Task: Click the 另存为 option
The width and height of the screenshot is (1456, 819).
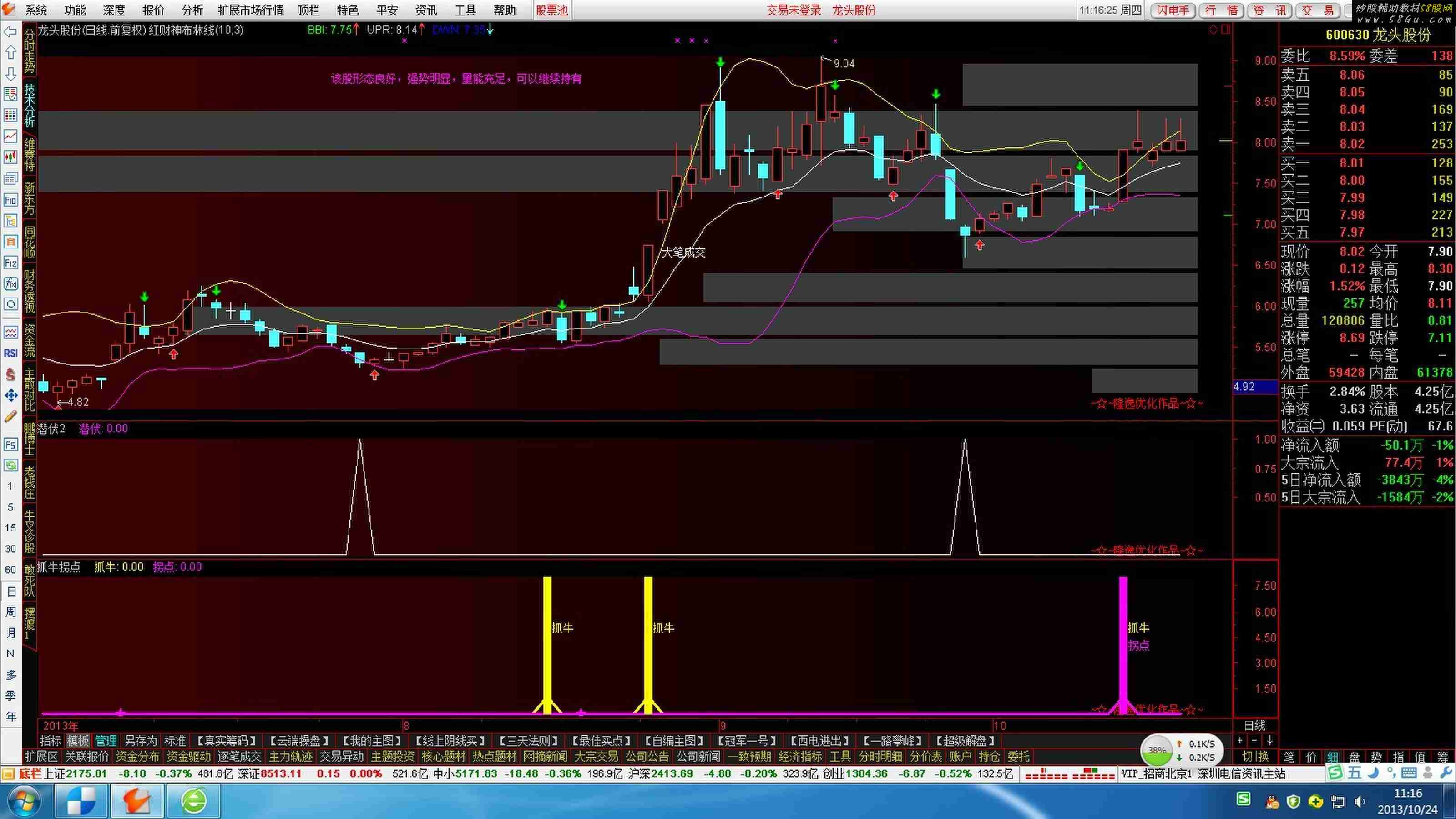Action: pos(141,741)
